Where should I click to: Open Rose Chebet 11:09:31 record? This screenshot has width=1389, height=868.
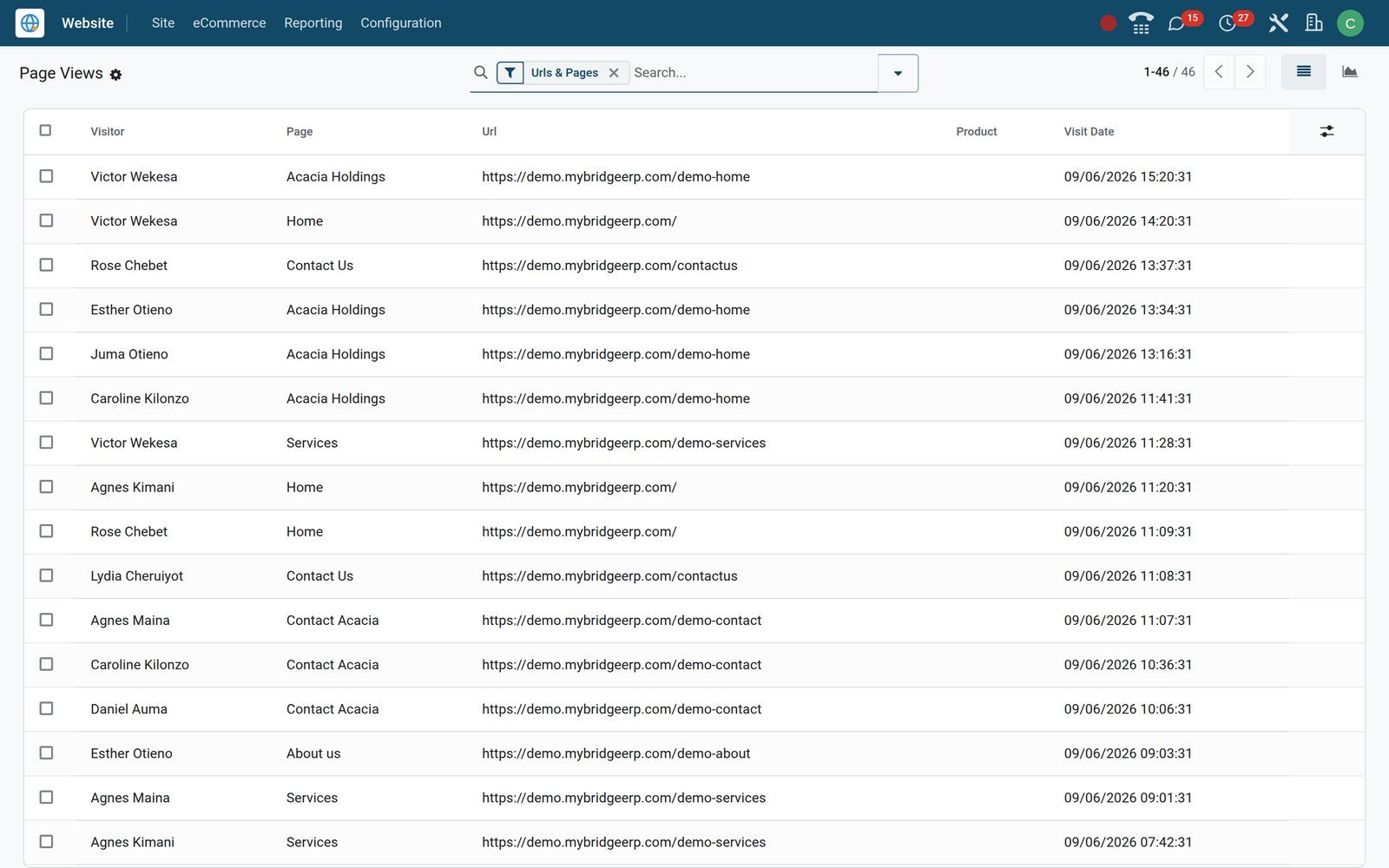pos(694,532)
